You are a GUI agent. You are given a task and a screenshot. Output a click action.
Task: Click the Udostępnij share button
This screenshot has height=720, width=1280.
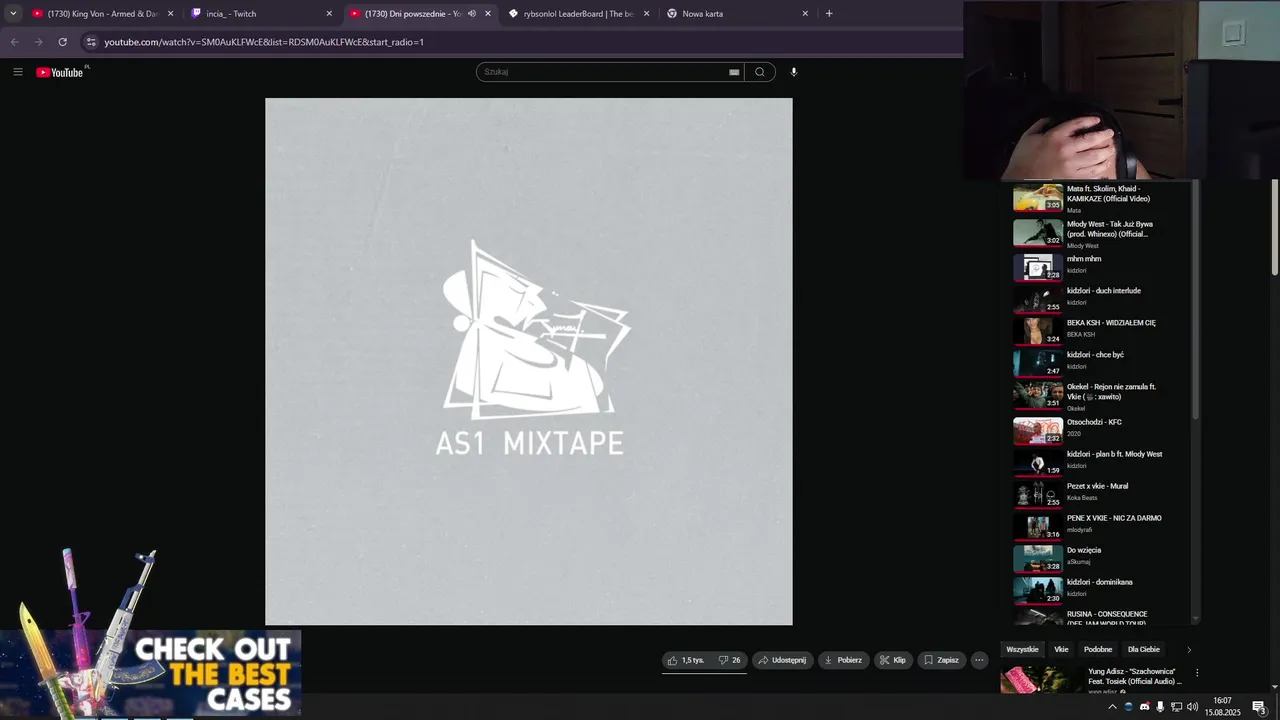click(782, 660)
